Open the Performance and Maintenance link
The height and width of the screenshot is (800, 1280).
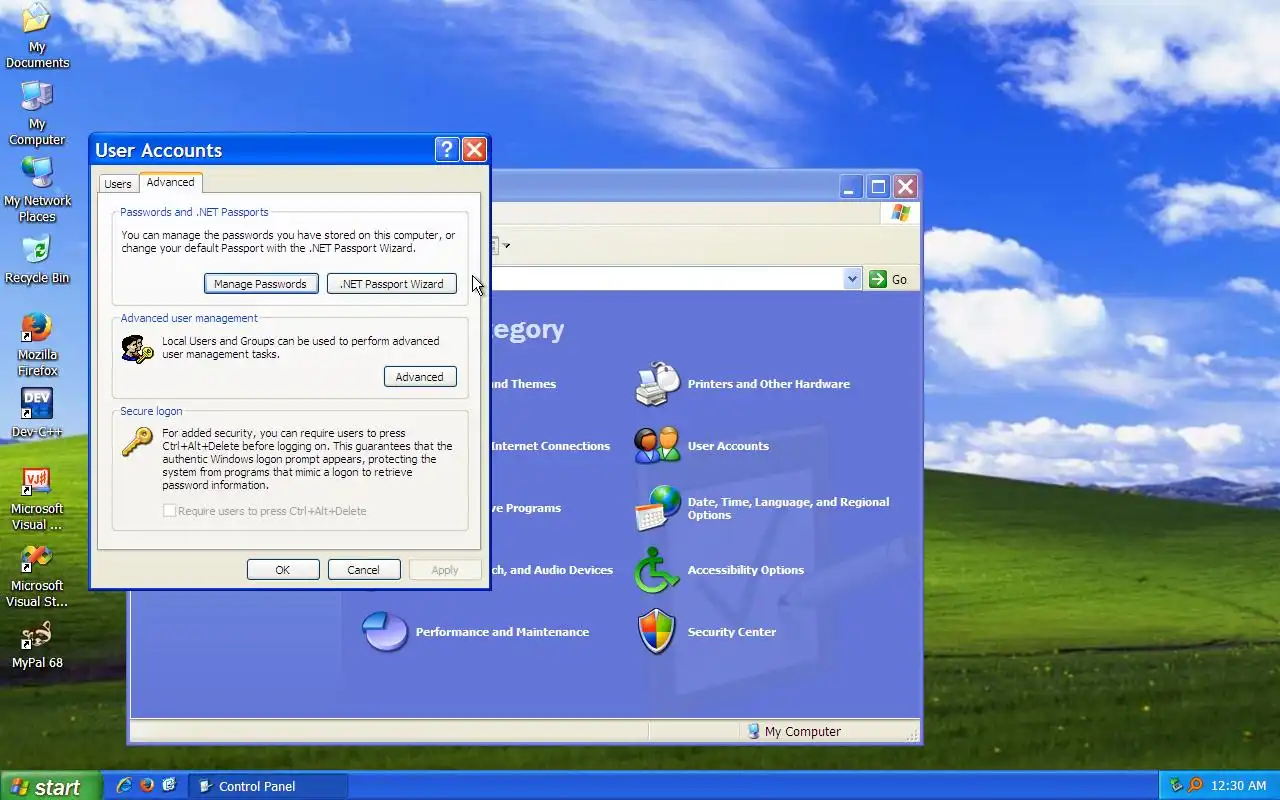[502, 632]
